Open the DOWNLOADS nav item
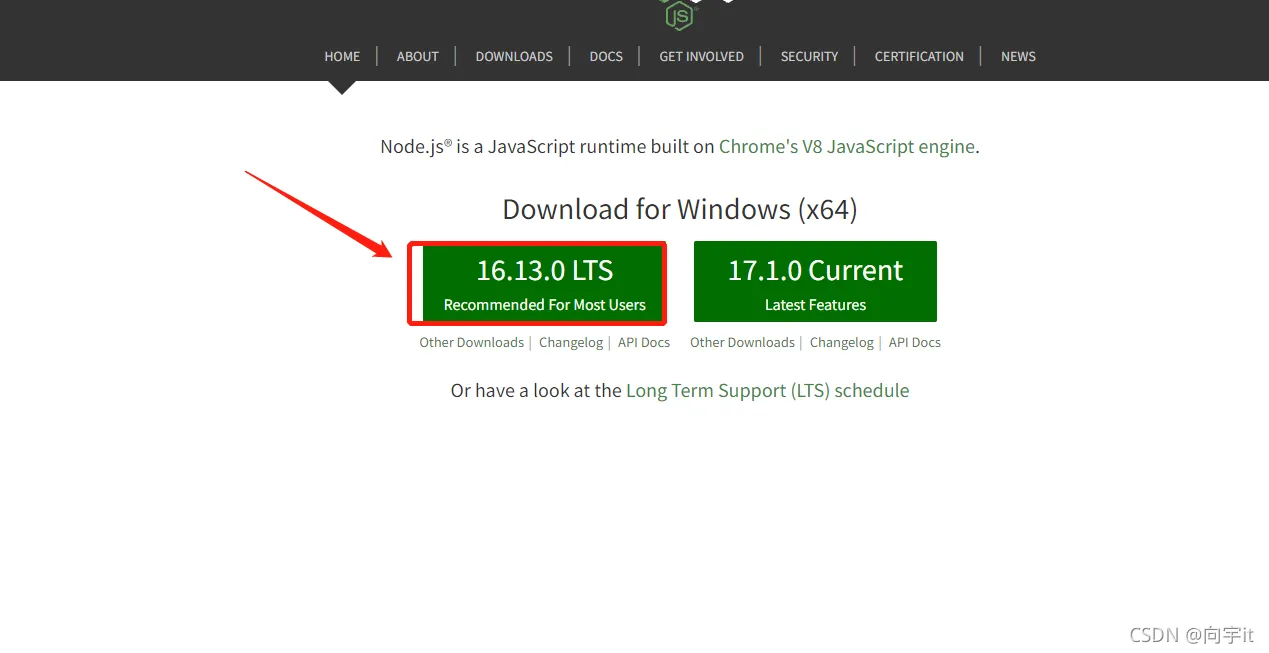 (514, 57)
